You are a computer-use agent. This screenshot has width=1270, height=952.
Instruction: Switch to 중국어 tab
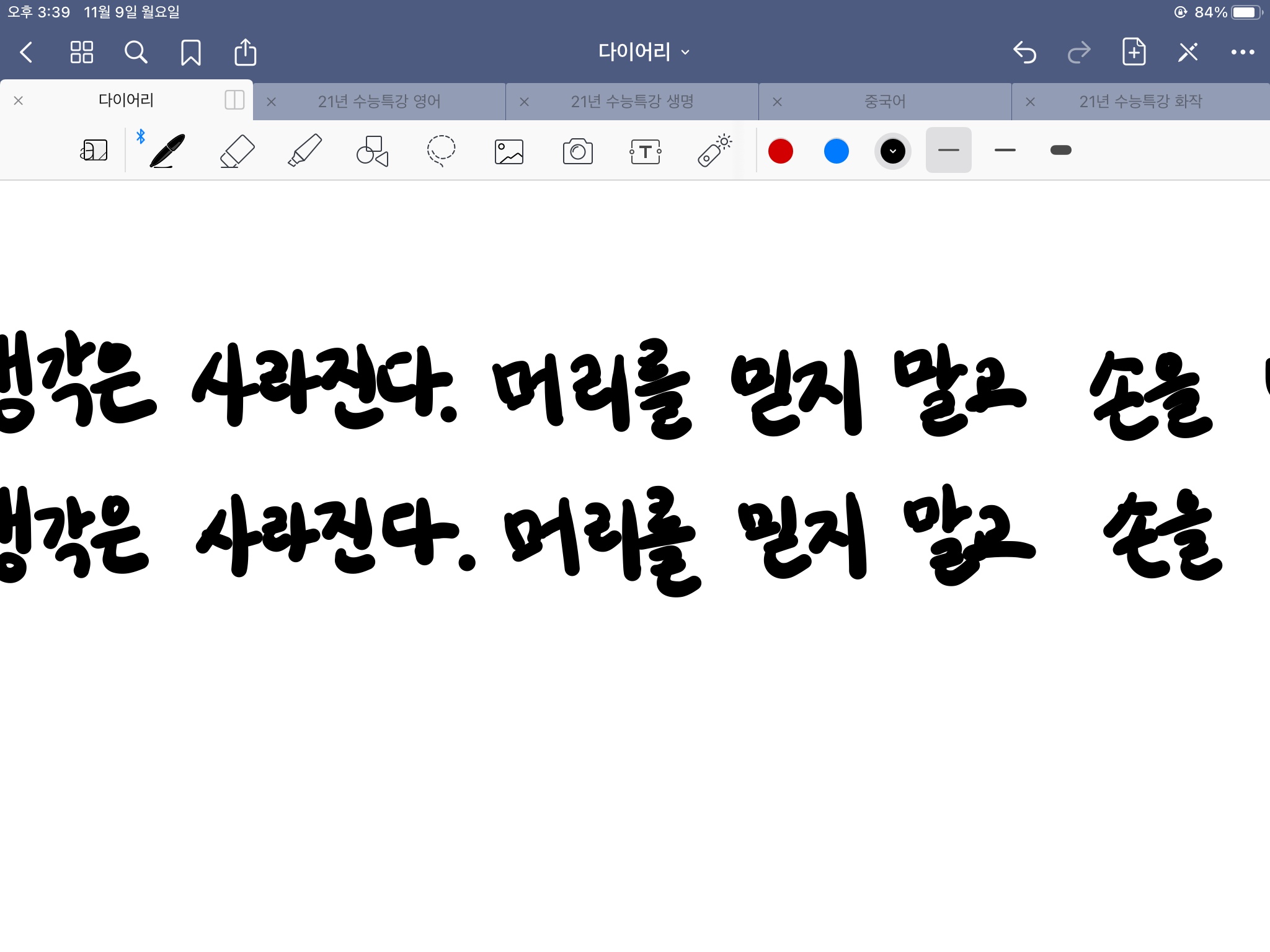pyautogui.click(x=885, y=101)
